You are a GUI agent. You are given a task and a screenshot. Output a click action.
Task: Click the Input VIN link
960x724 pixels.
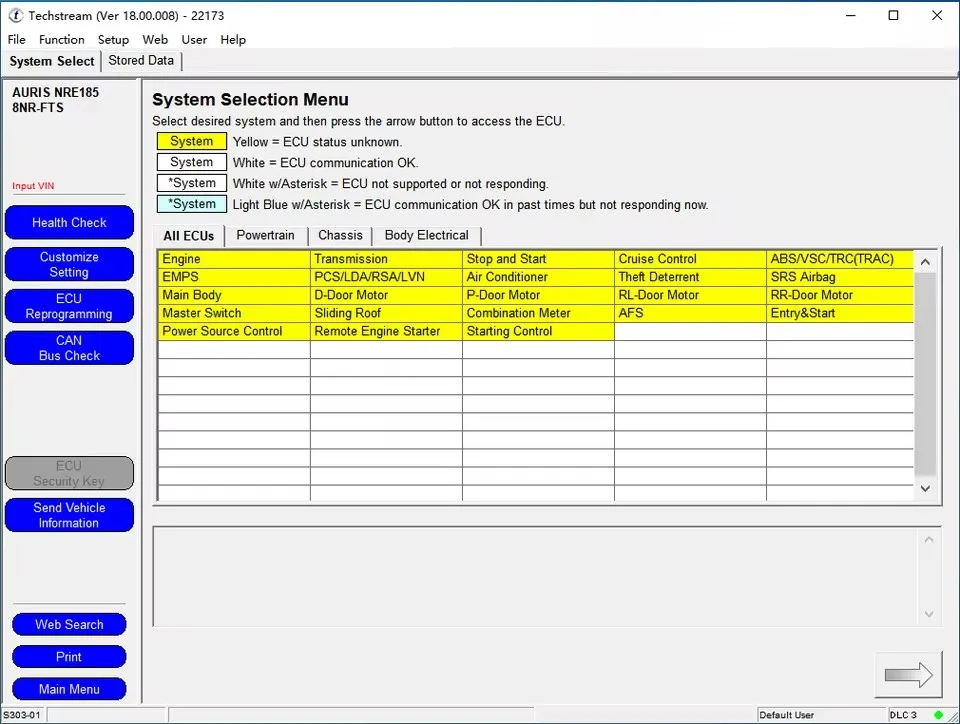point(32,186)
